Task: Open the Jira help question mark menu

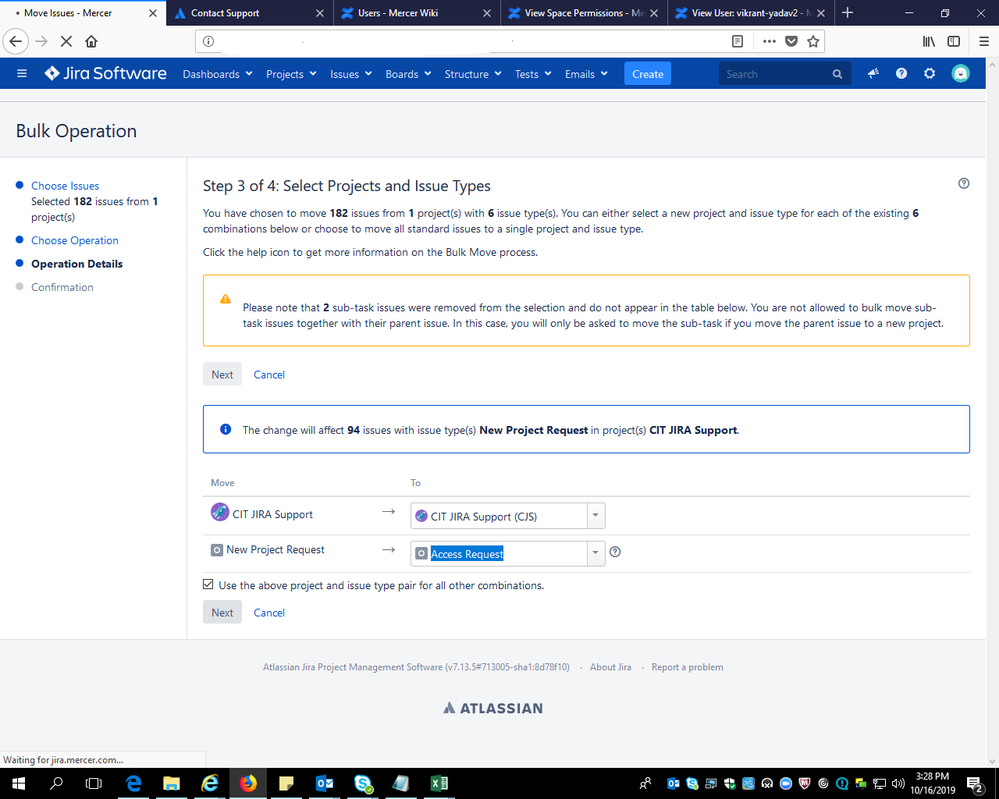Action: tap(901, 73)
